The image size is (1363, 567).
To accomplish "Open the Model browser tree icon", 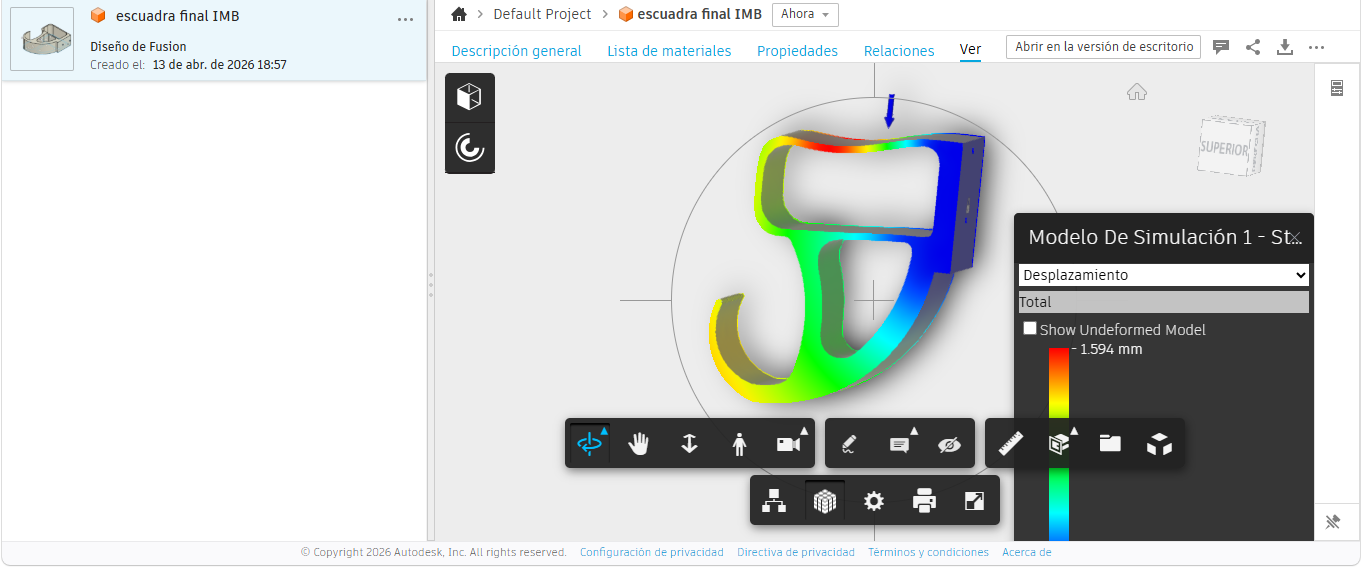I will (774, 501).
